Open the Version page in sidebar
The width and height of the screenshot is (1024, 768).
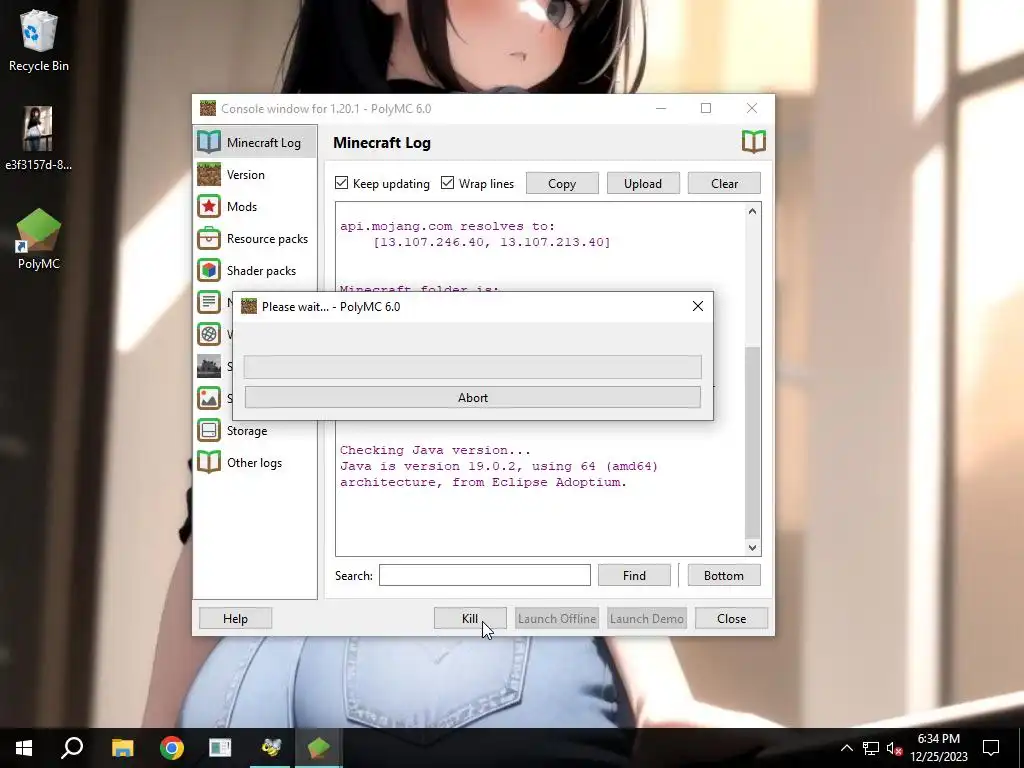255,174
